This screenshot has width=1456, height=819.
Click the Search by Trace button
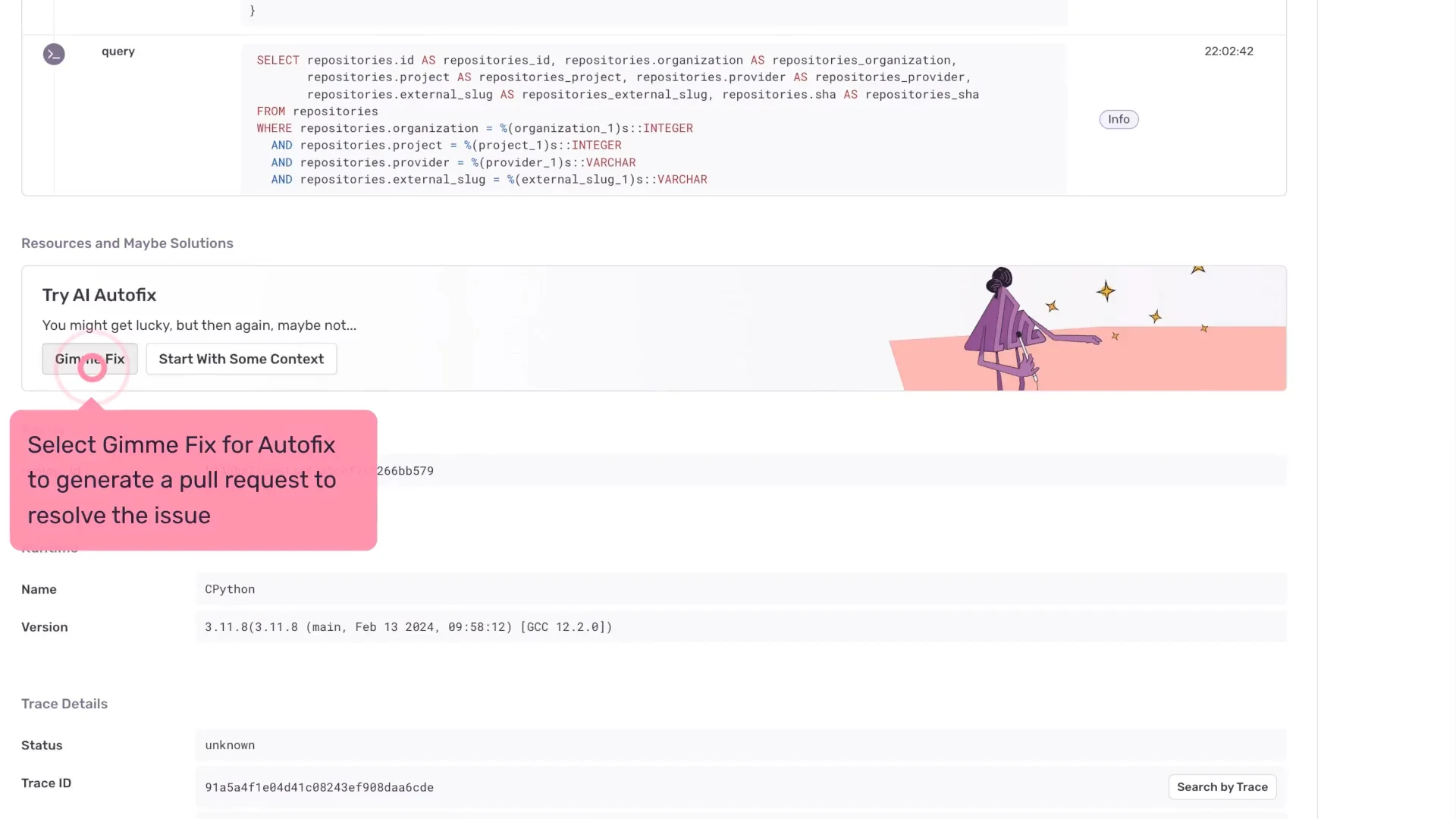[x=1222, y=787]
